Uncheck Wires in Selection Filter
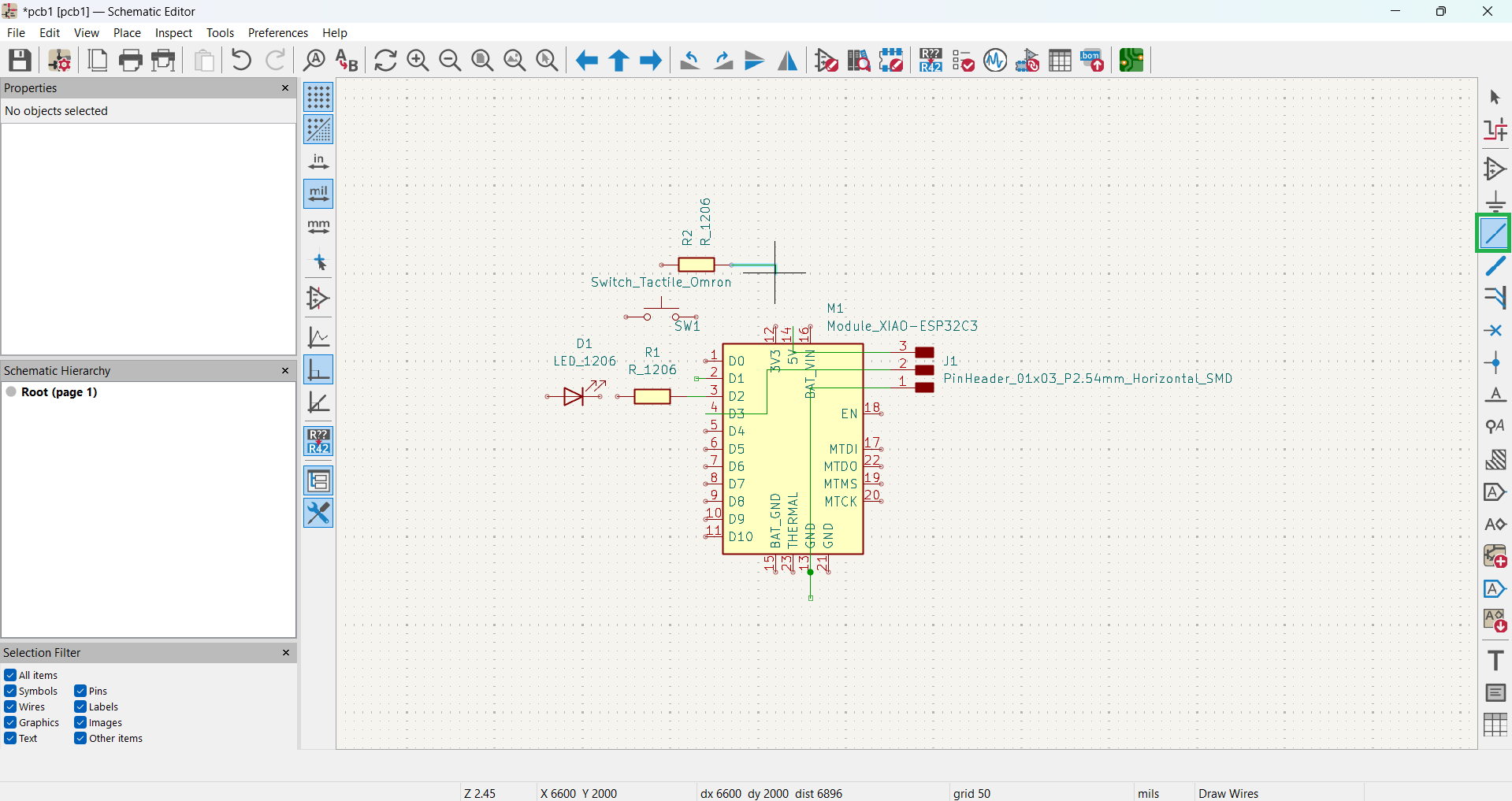The width and height of the screenshot is (1512, 801). (10, 706)
